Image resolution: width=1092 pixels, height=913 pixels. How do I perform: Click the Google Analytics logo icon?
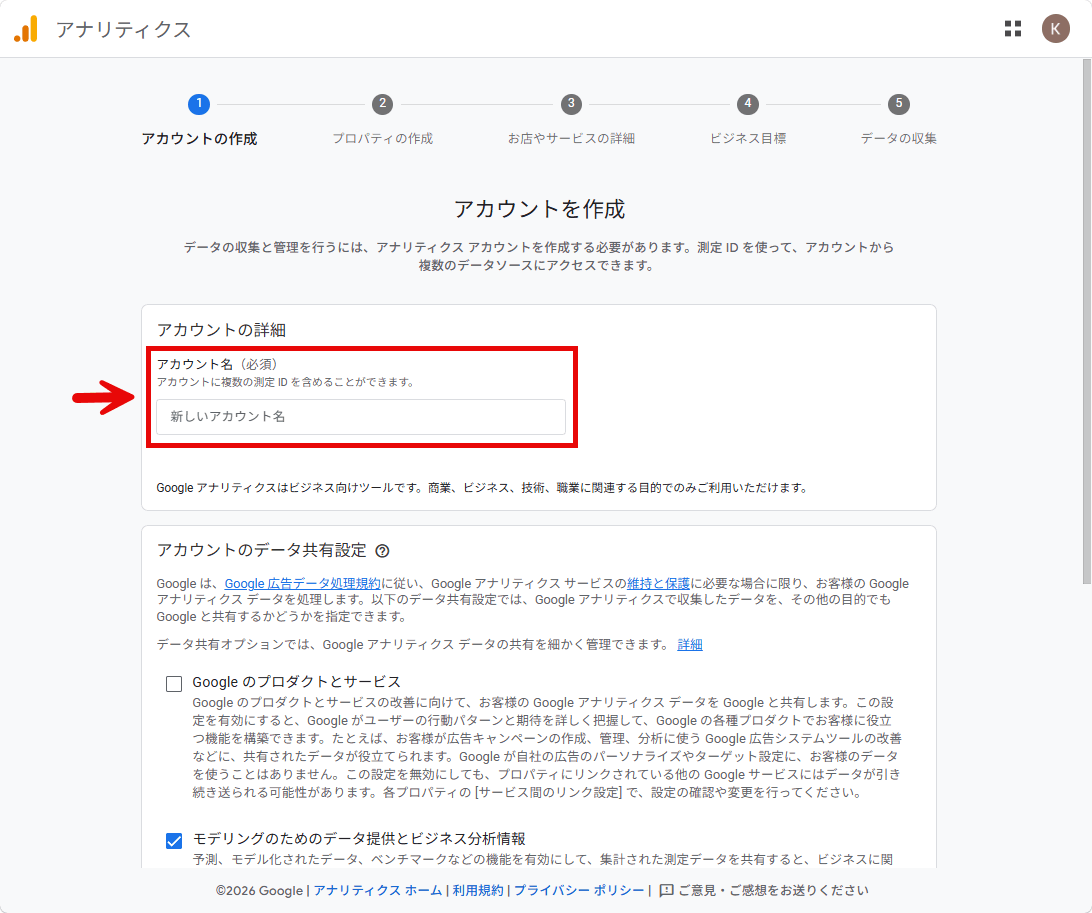pos(26,29)
